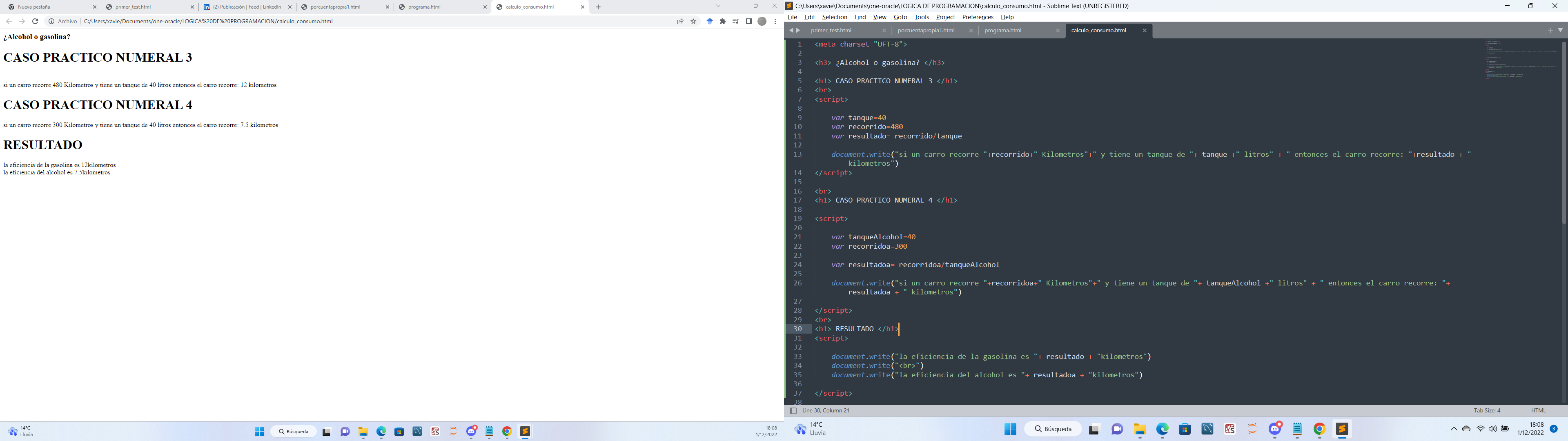
Task: Open Chrome's three-dot menu
Action: click(x=775, y=21)
